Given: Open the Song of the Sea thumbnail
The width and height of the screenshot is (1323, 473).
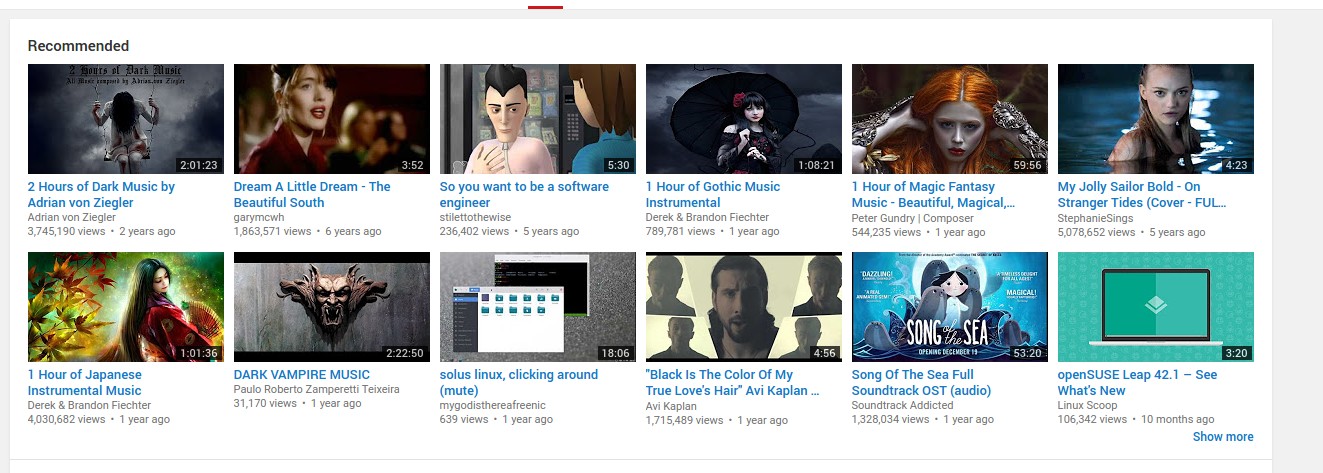Looking at the screenshot, I should pyautogui.click(x=950, y=307).
